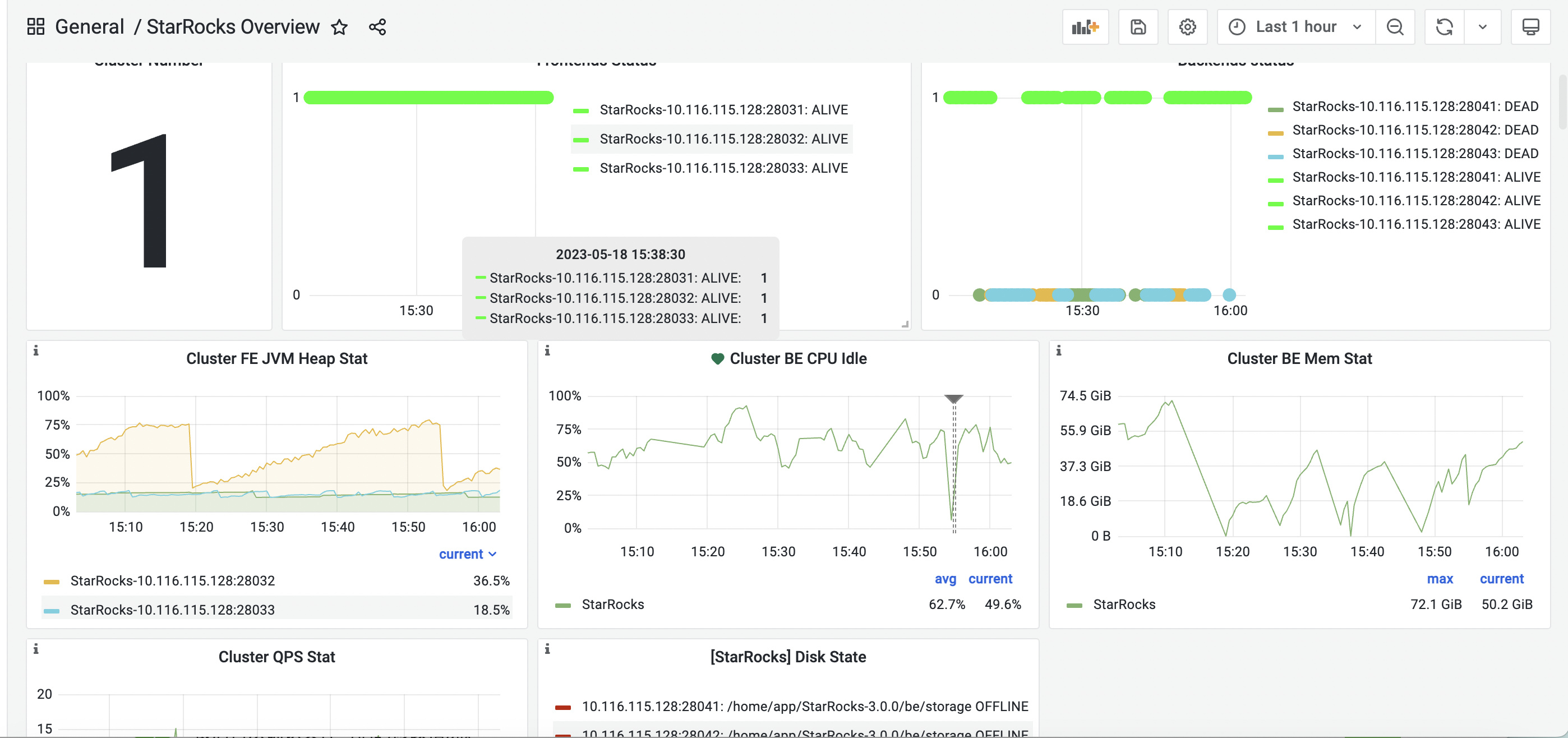
Task: Show info for Cluster BE Mem Stat
Action: [1059, 350]
